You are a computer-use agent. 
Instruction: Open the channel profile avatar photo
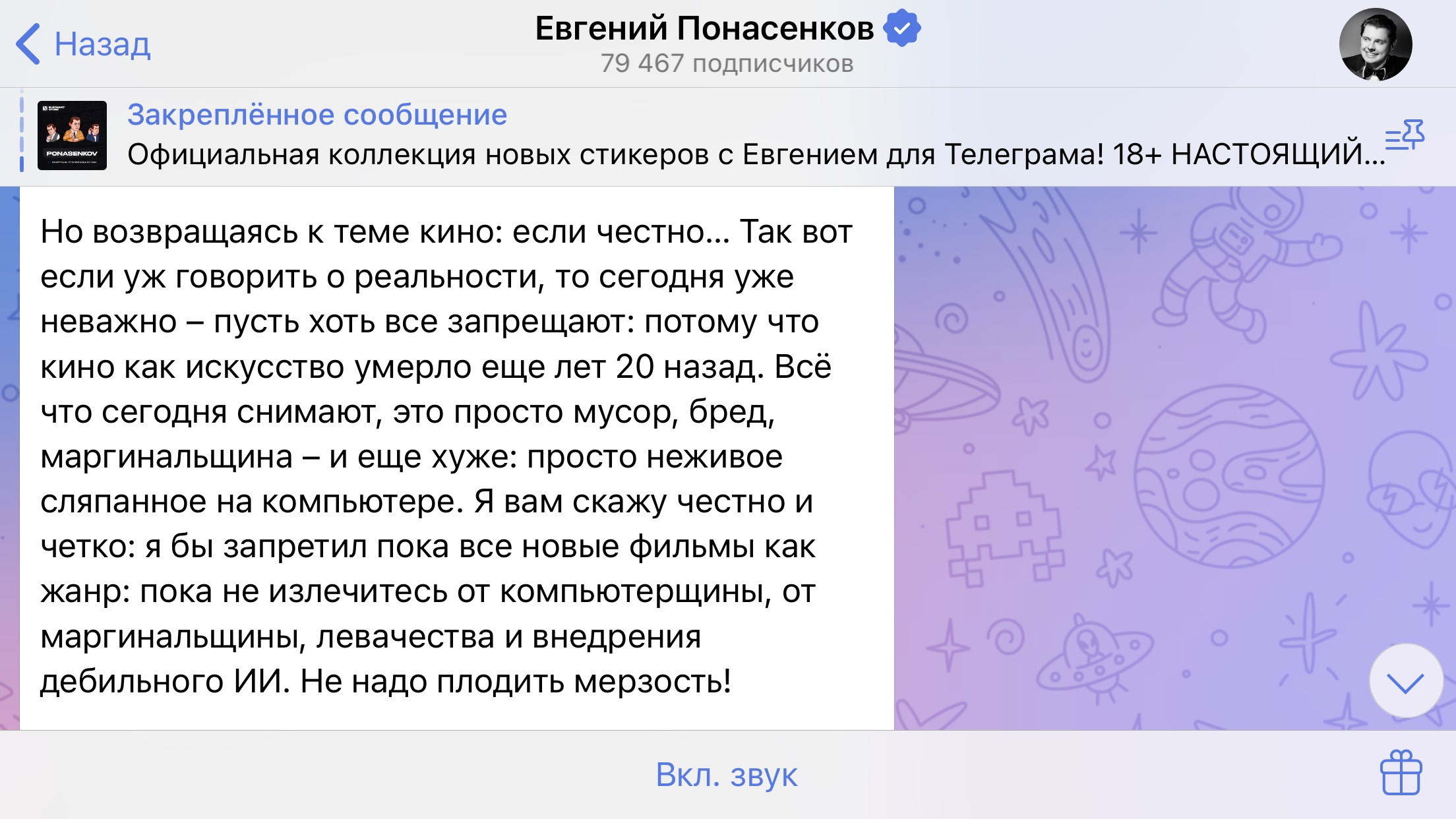(1375, 44)
